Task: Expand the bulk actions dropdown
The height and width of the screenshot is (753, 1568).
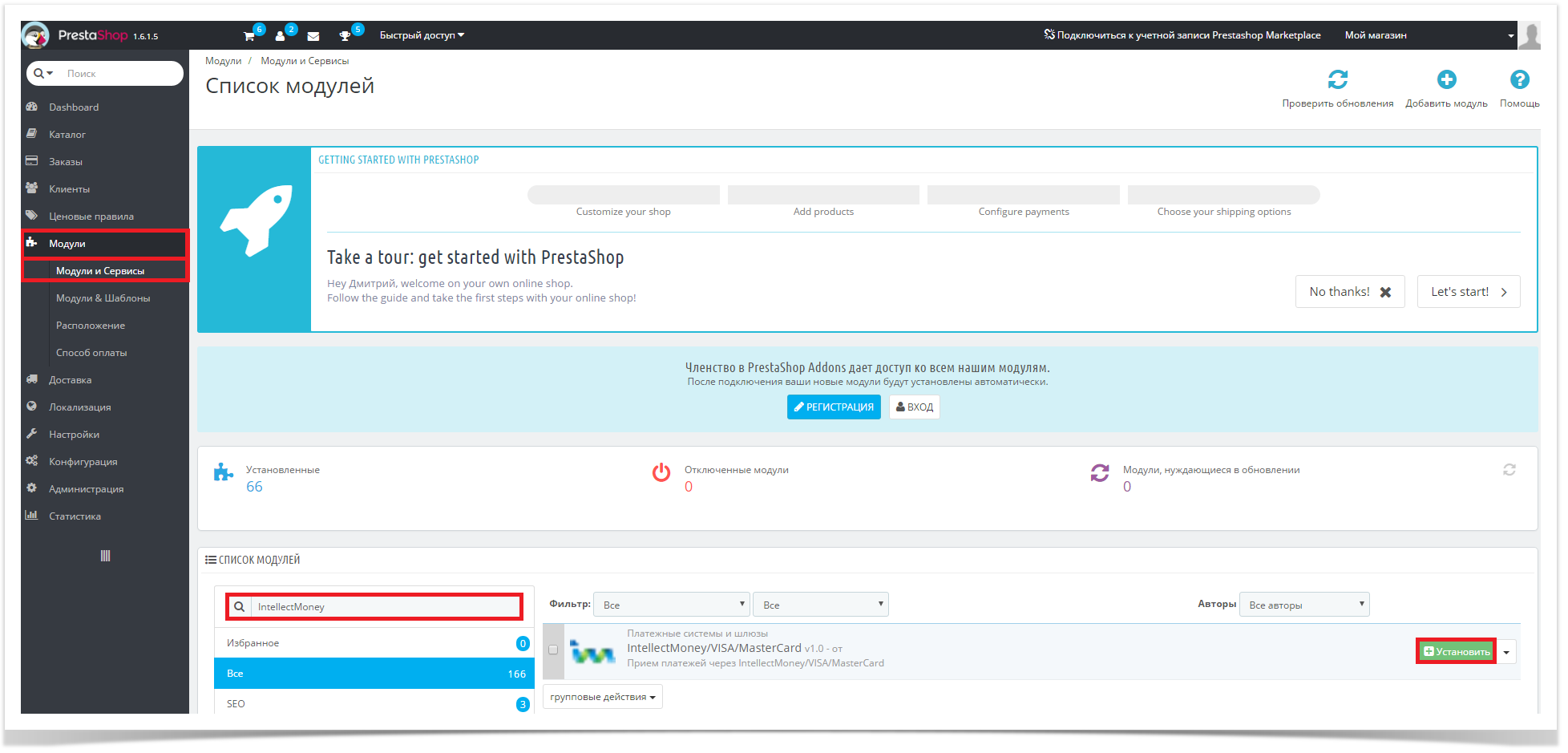Action: tap(602, 697)
